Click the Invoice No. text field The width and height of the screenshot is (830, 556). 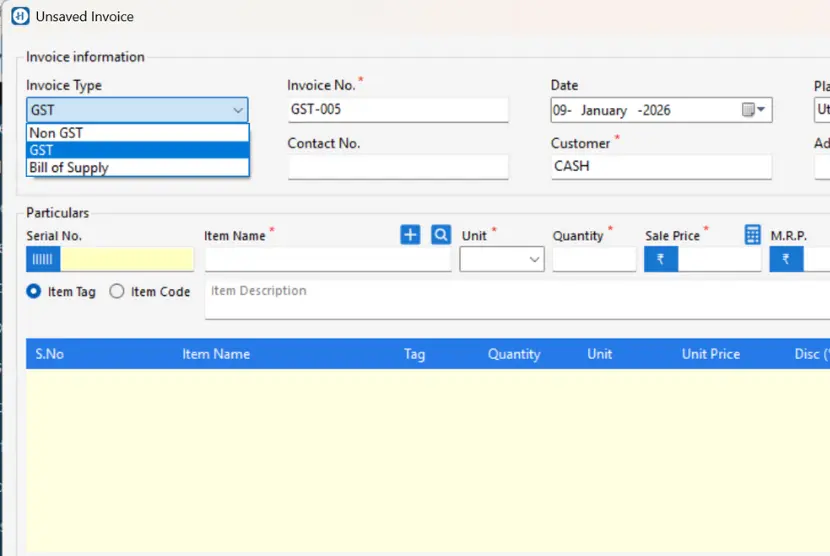397,110
